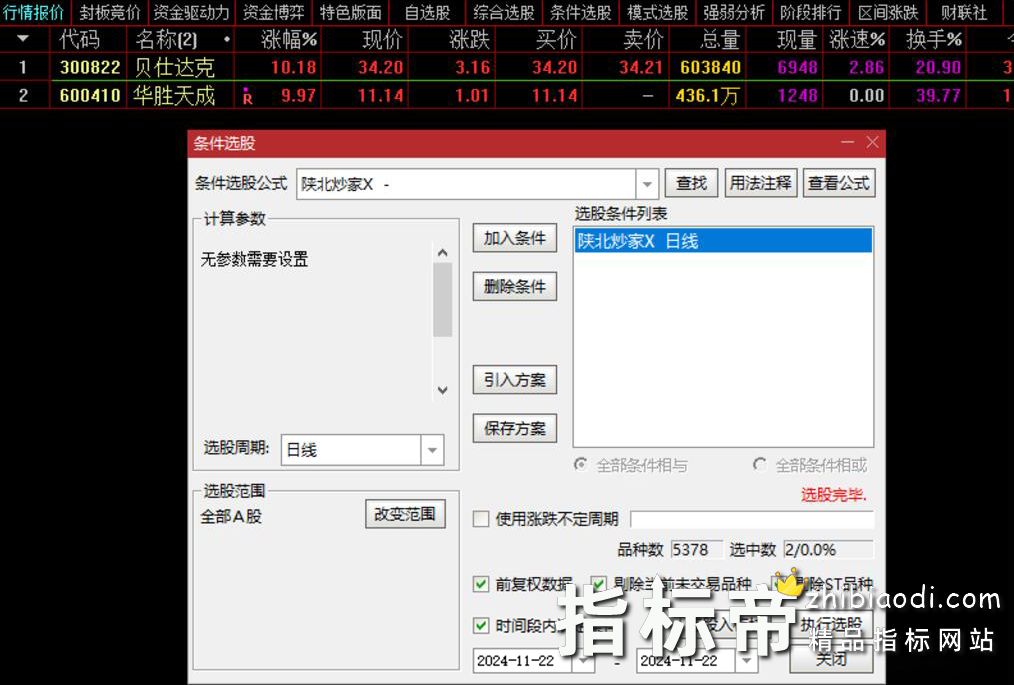Select 陕北炒家X 日线 in condition list
Viewport: 1014px width, 685px height.
coord(723,241)
